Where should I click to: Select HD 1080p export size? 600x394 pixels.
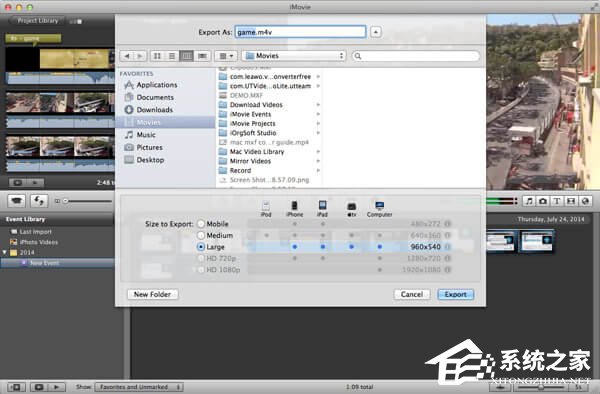click(x=201, y=270)
